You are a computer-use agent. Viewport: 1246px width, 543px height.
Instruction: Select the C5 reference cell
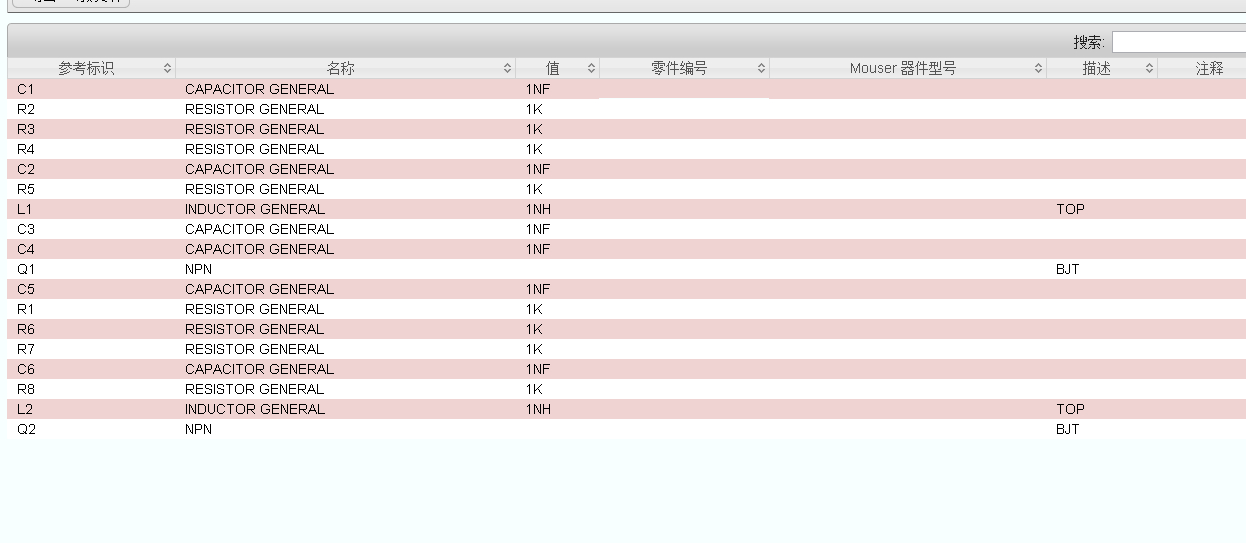tap(26, 289)
